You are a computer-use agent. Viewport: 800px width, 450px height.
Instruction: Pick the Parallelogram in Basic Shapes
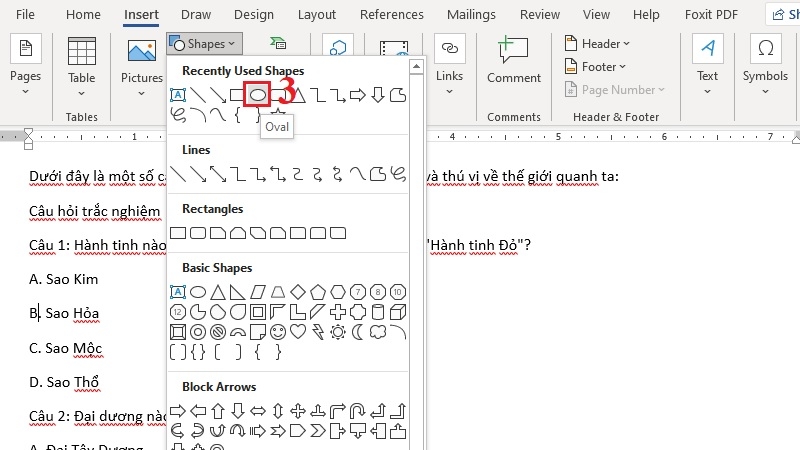tap(258, 292)
